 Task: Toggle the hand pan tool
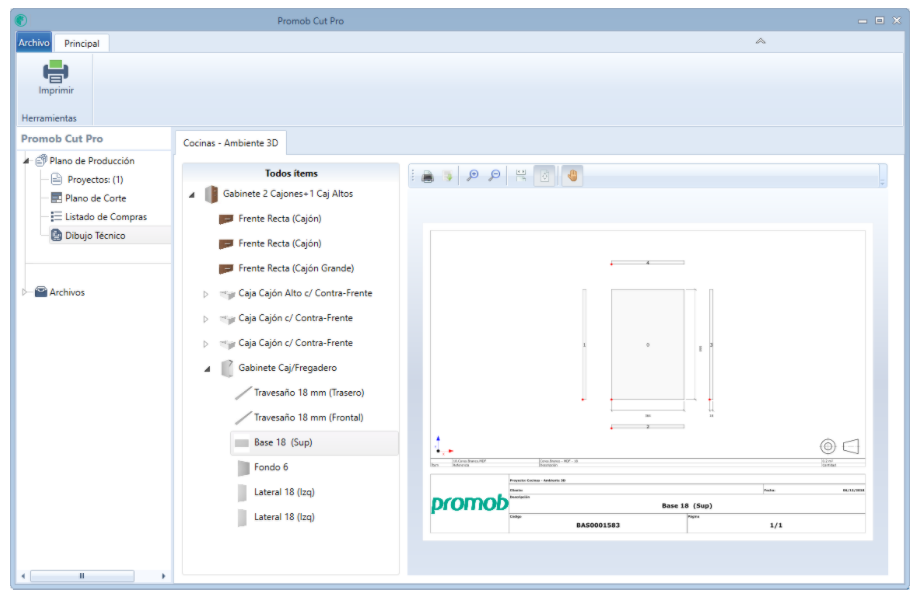pos(573,176)
